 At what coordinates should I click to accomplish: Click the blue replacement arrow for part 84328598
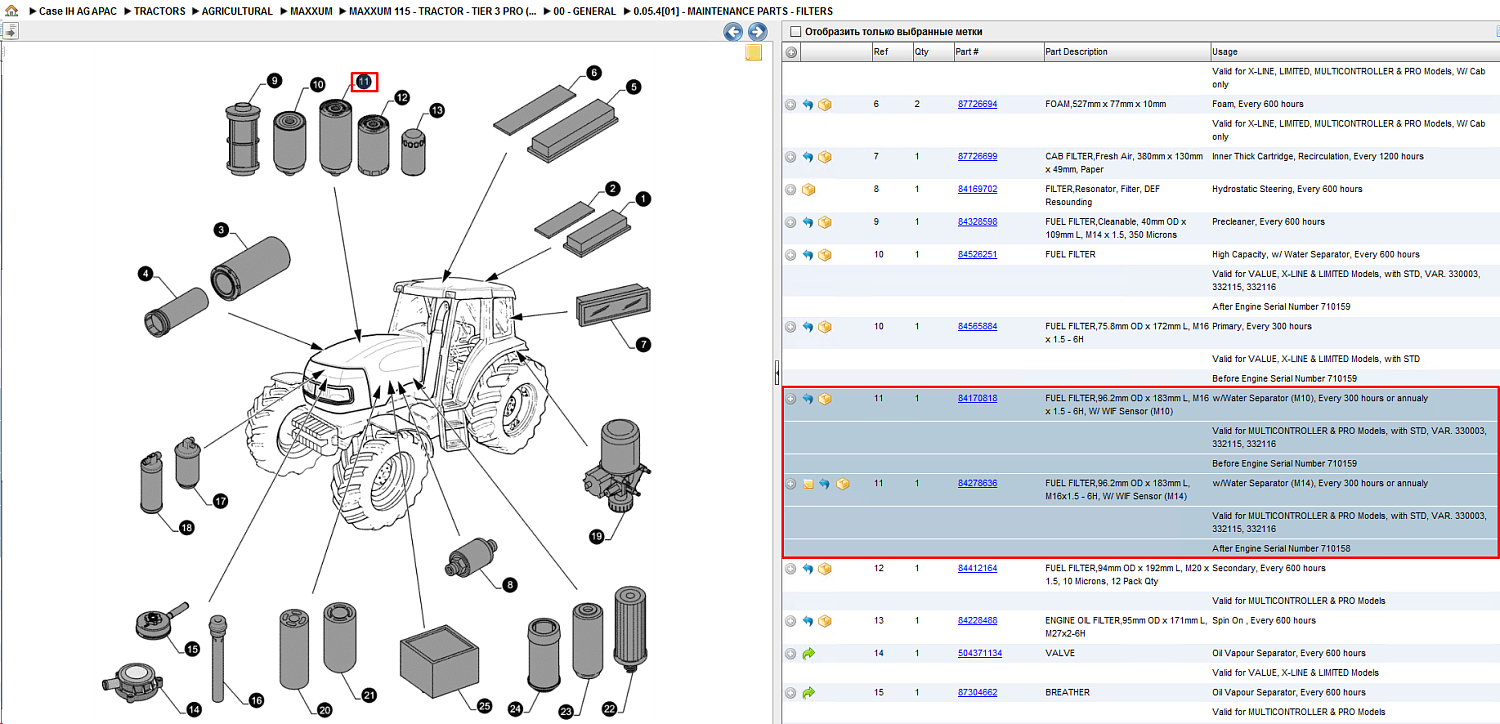(x=808, y=222)
